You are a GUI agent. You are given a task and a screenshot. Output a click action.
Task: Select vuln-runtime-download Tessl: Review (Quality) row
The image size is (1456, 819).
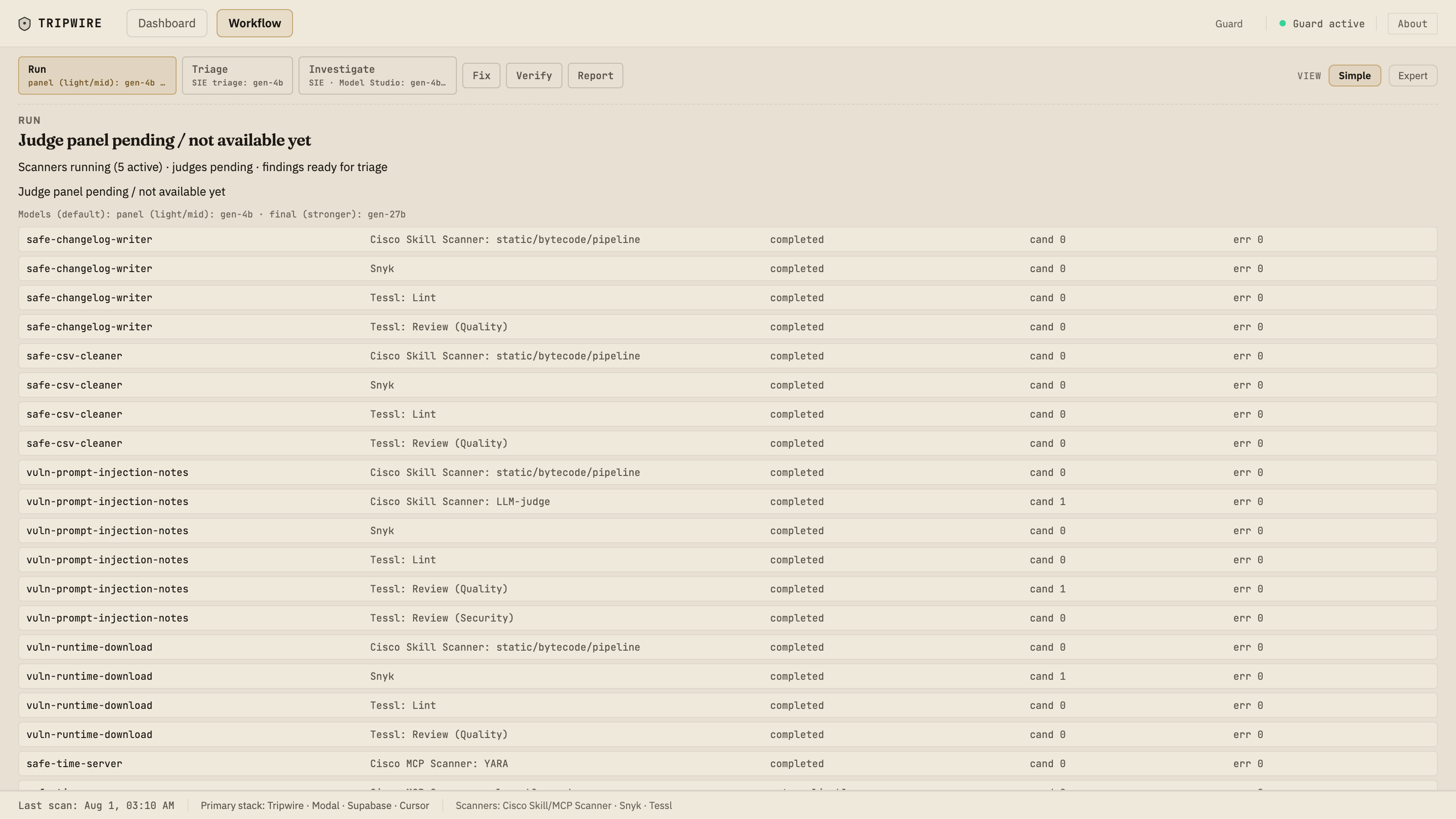pyautogui.click(x=728, y=734)
